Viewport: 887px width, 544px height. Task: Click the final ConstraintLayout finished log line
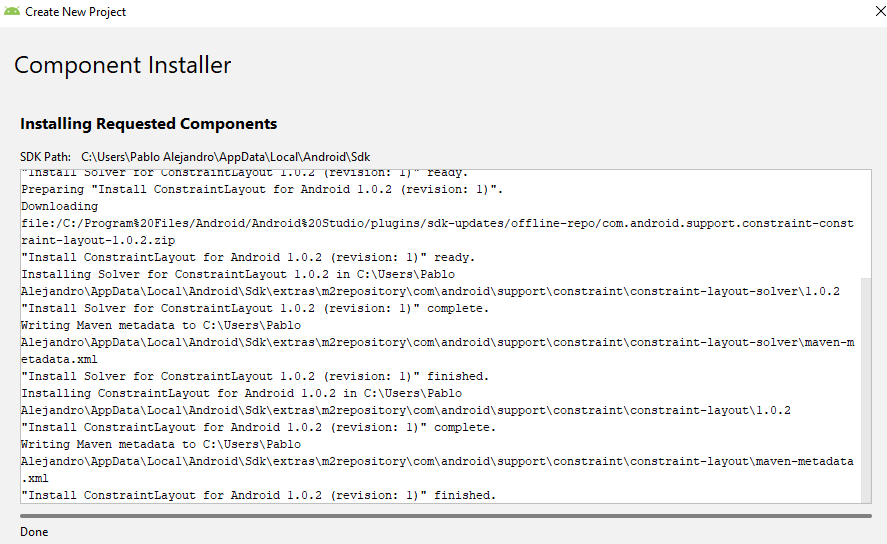[x=259, y=495]
